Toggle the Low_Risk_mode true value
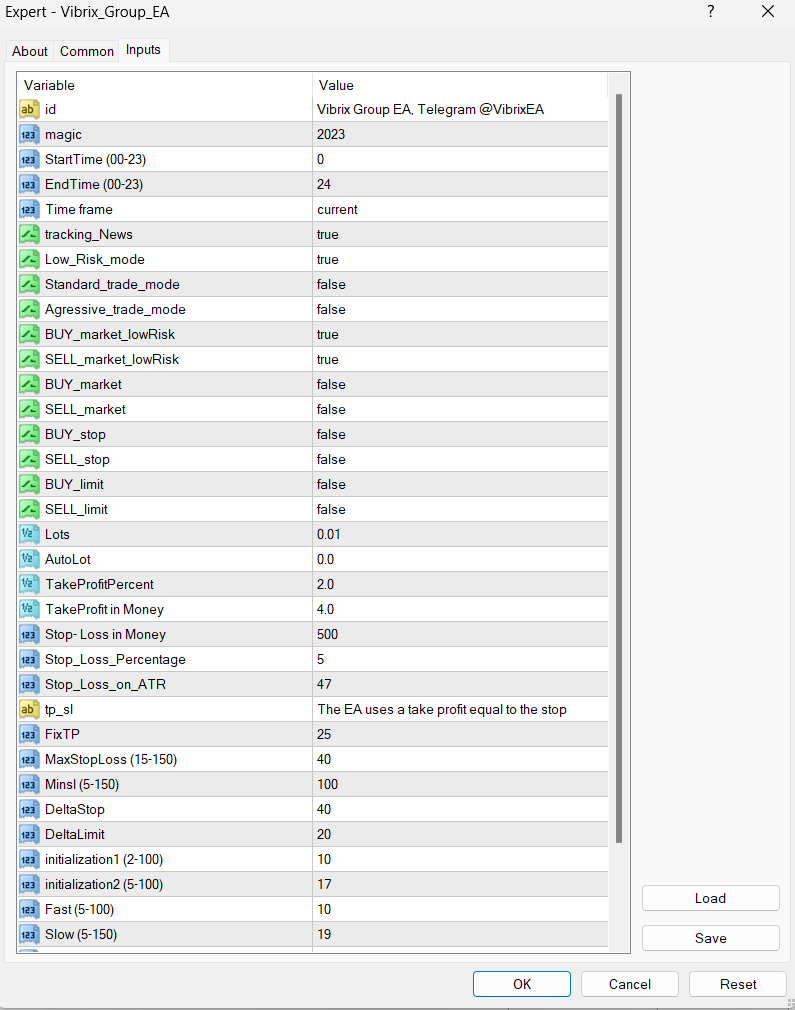The height and width of the screenshot is (1010, 795). 460,259
